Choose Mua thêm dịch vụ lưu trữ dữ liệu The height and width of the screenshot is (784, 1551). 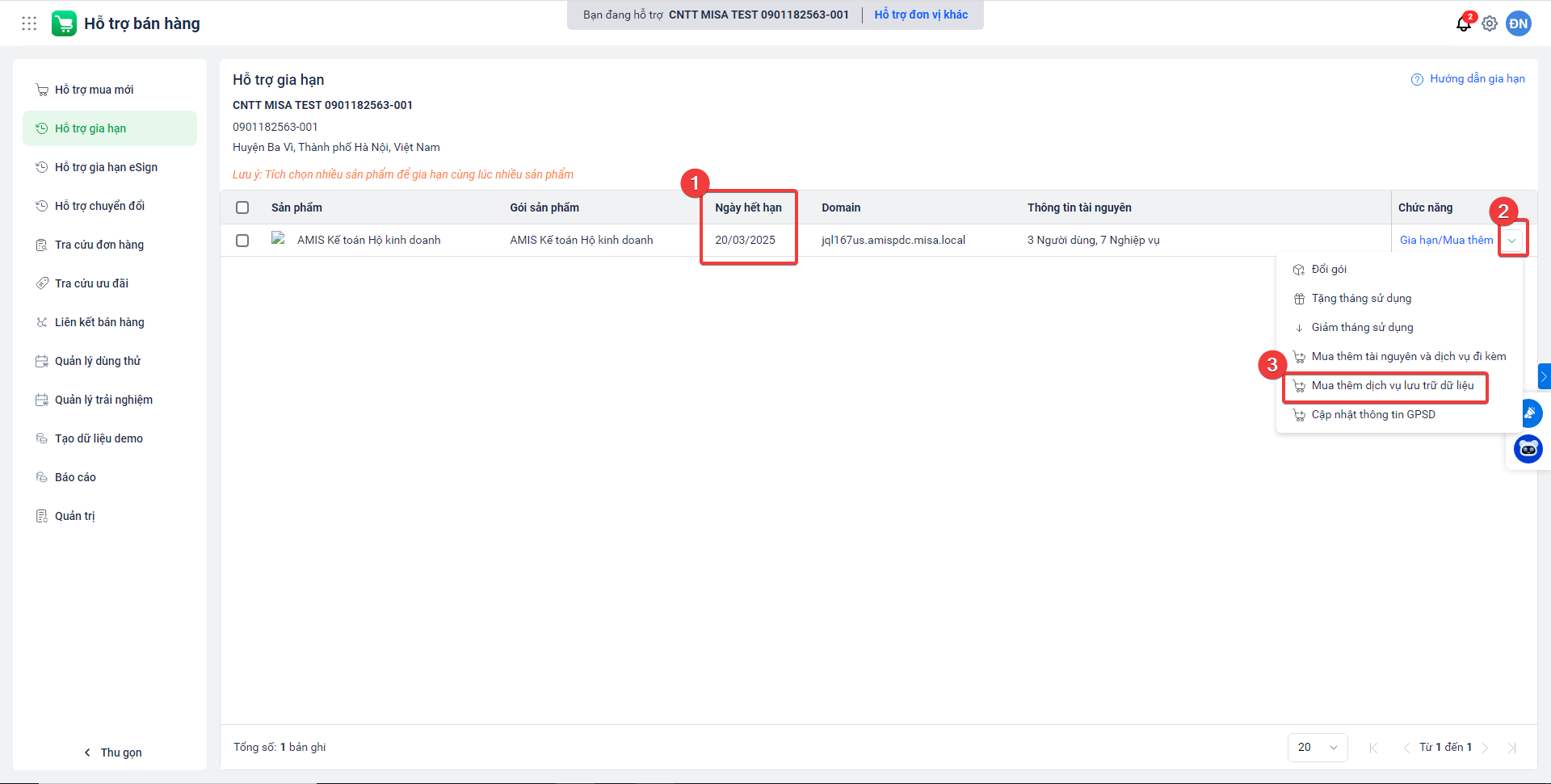coord(1399,386)
